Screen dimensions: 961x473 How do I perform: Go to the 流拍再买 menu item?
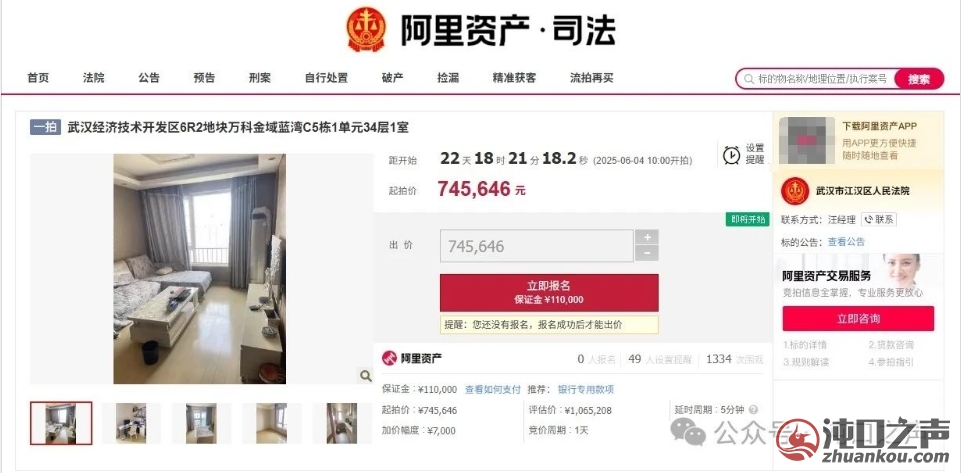pyautogui.click(x=591, y=78)
